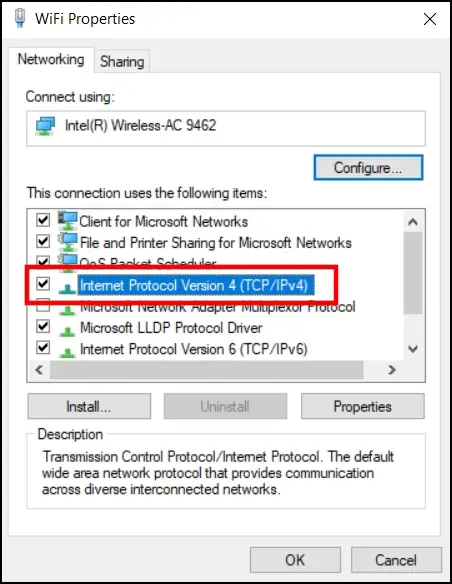Click the Network Adapter Multiplexor Protocol icon

pos(67,310)
